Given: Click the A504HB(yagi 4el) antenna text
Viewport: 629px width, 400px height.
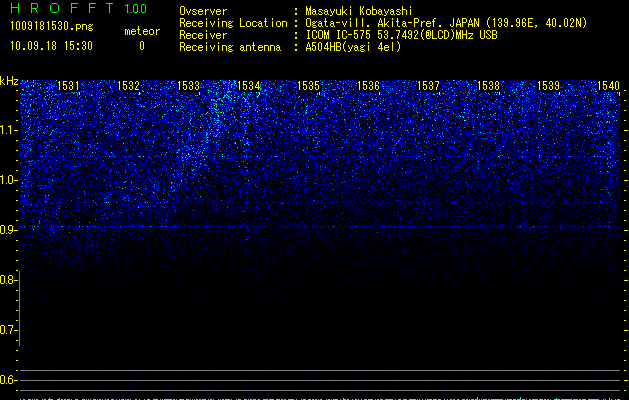Looking at the screenshot, I should (x=353, y=47).
